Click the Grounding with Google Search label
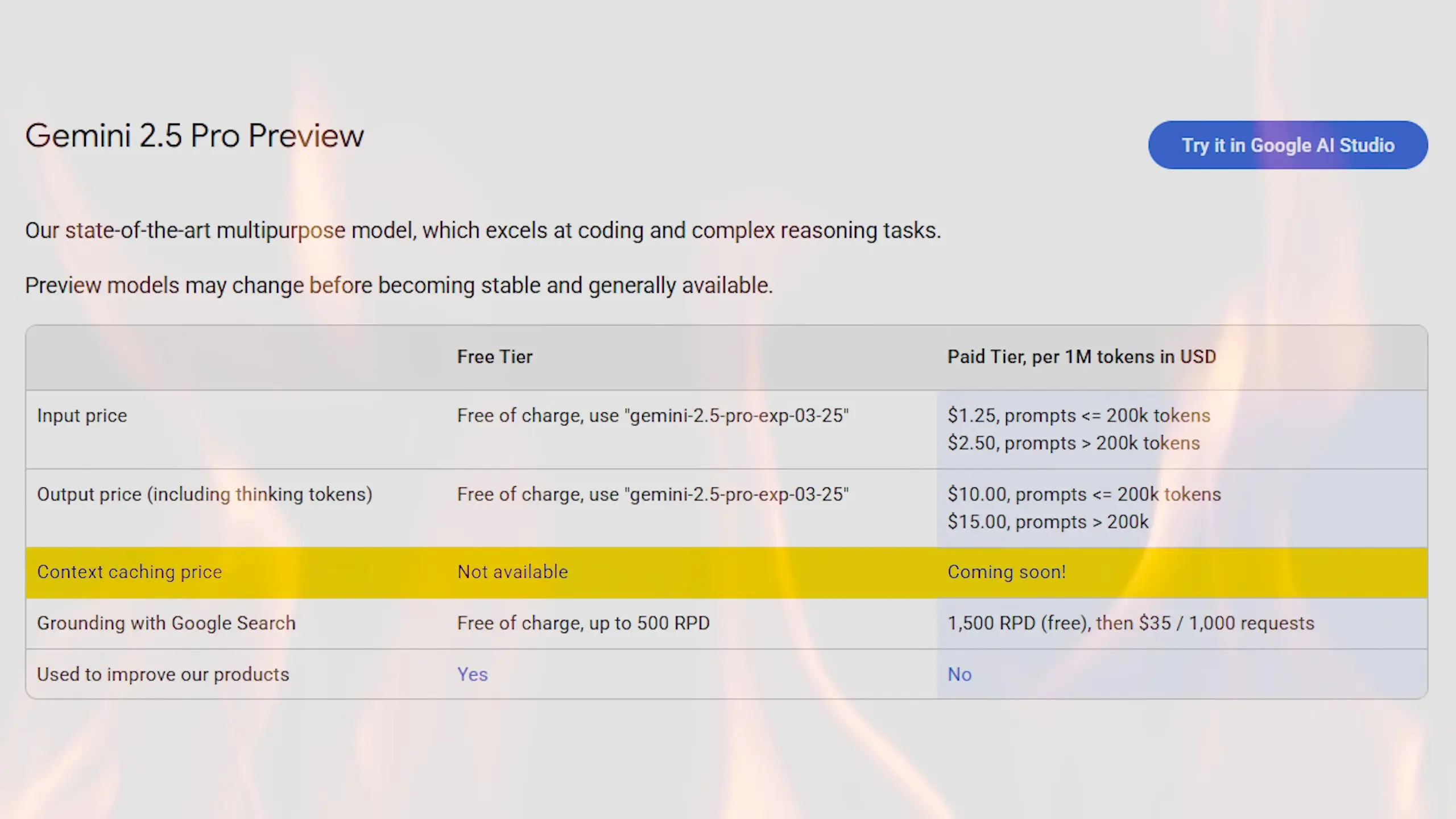This screenshot has height=819, width=1456. click(166, 623)
